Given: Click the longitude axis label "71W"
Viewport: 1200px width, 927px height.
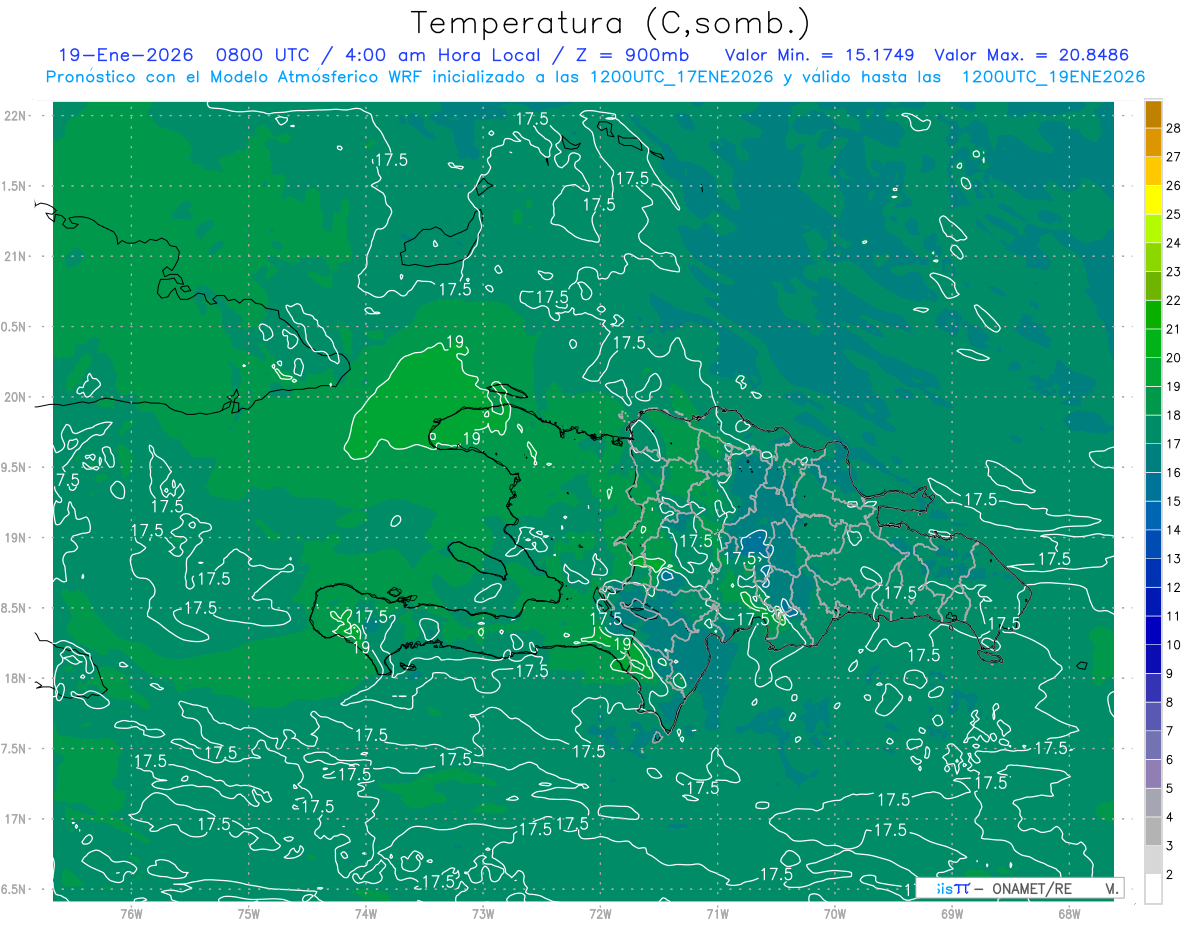Looking at the screenshot, I should (717, 912).
